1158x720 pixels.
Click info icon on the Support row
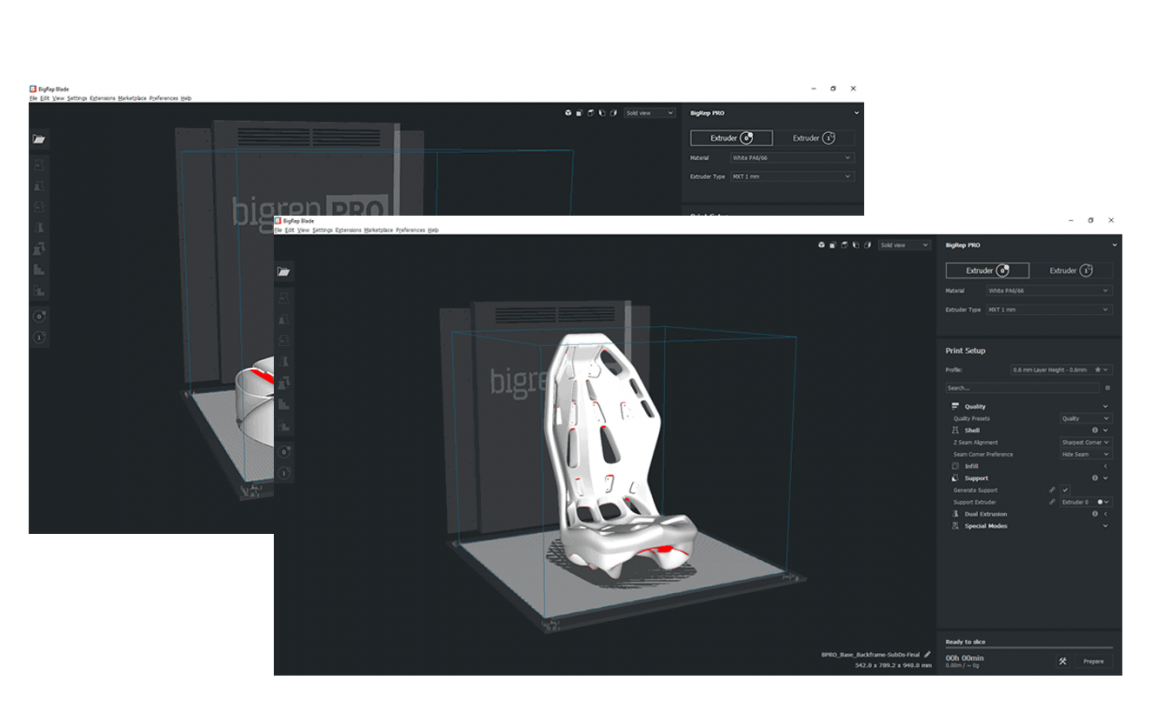(x=1094, y=478)
